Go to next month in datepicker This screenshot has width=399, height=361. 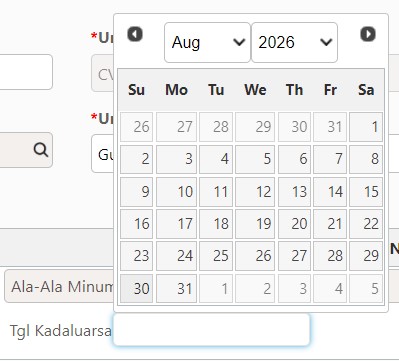pyautogui.click(x=368, y=34)
